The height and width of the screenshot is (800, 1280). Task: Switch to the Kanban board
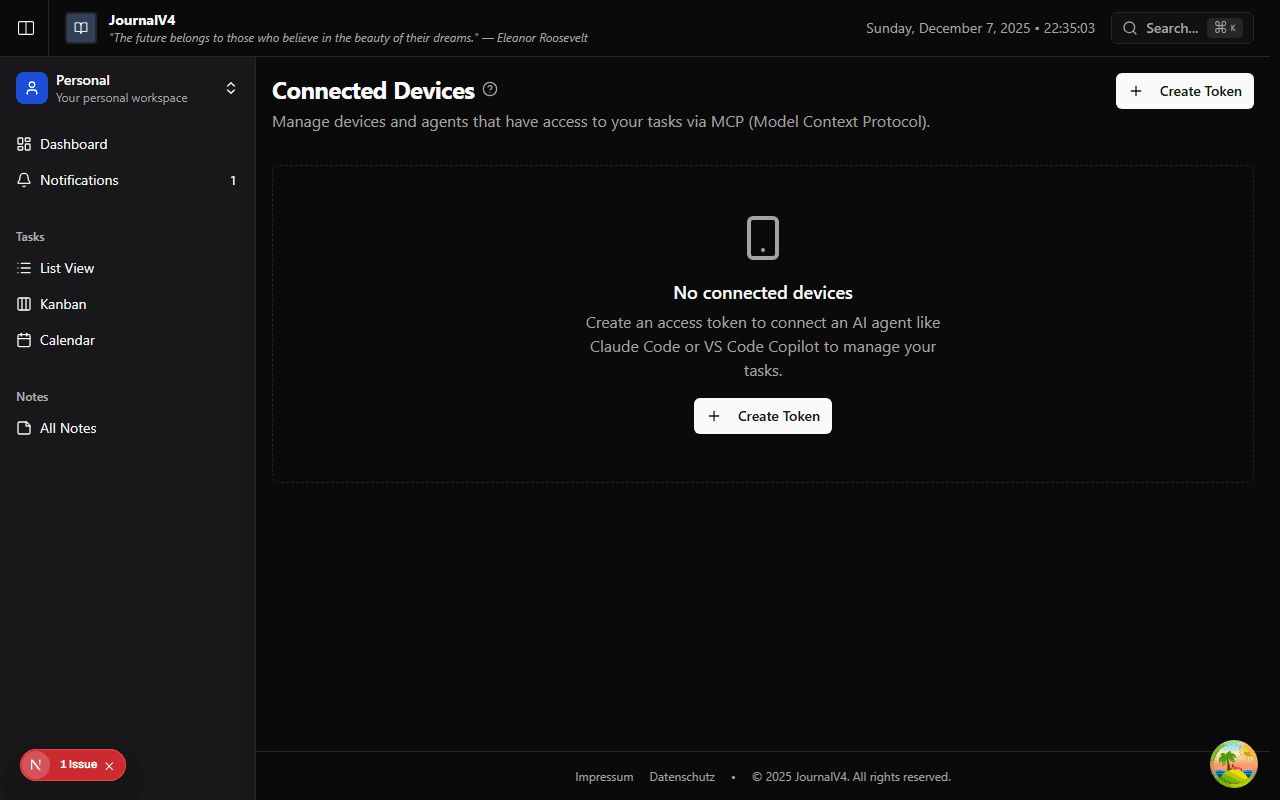60,304
